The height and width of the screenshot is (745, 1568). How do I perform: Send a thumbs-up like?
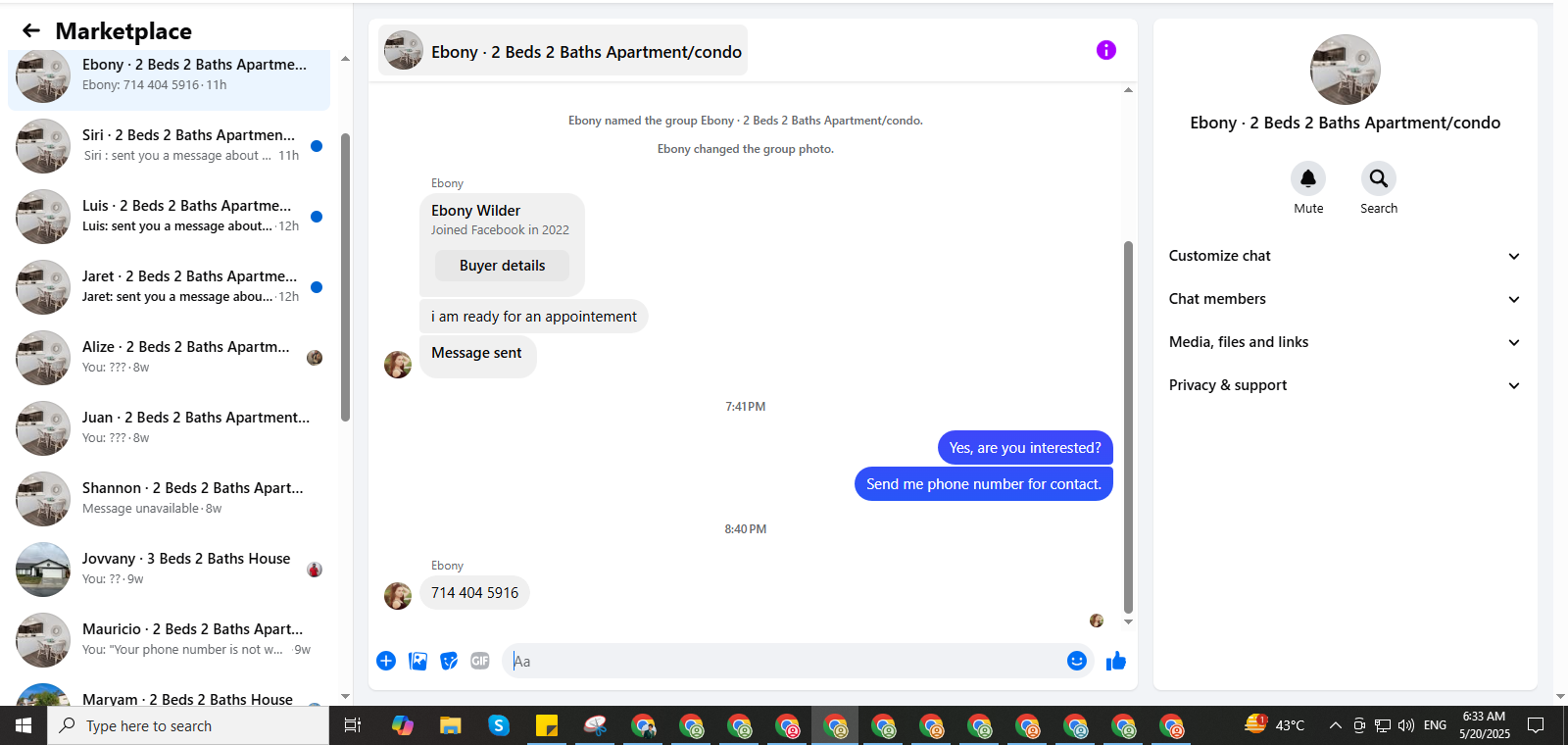(x=1115, y=661)
